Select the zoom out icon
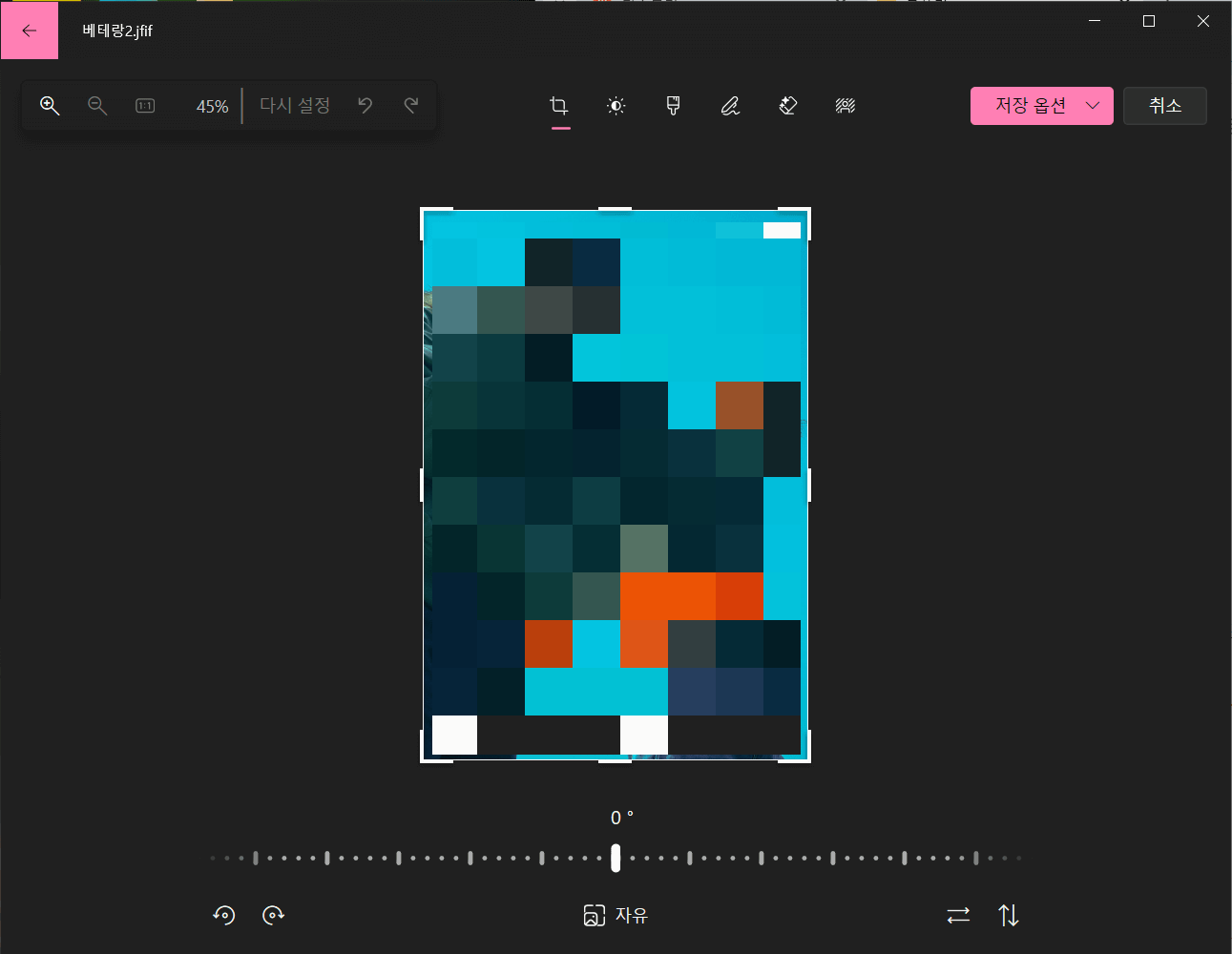1232x954 pixels. coord(96,105)
